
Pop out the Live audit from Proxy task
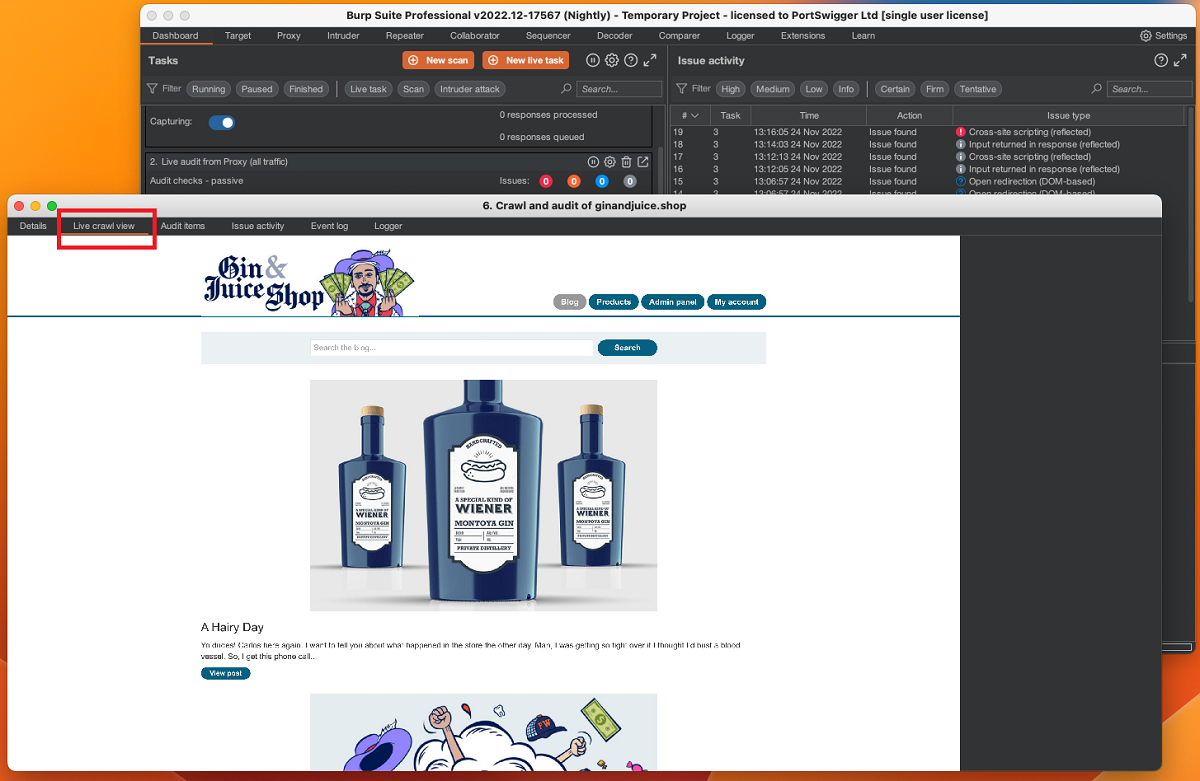(643, 161)
